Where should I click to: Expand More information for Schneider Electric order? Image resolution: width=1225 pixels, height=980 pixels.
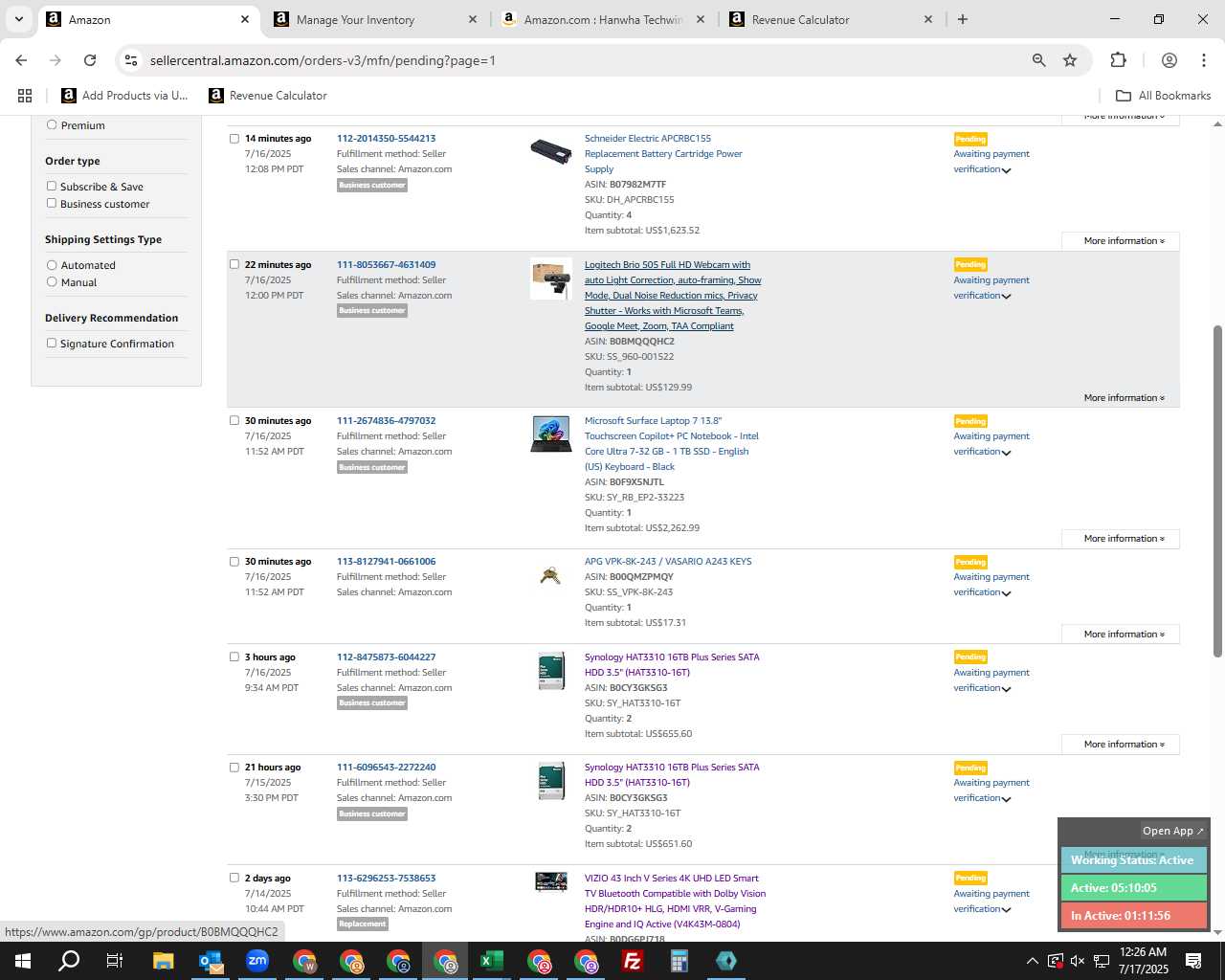point(1121,241)
